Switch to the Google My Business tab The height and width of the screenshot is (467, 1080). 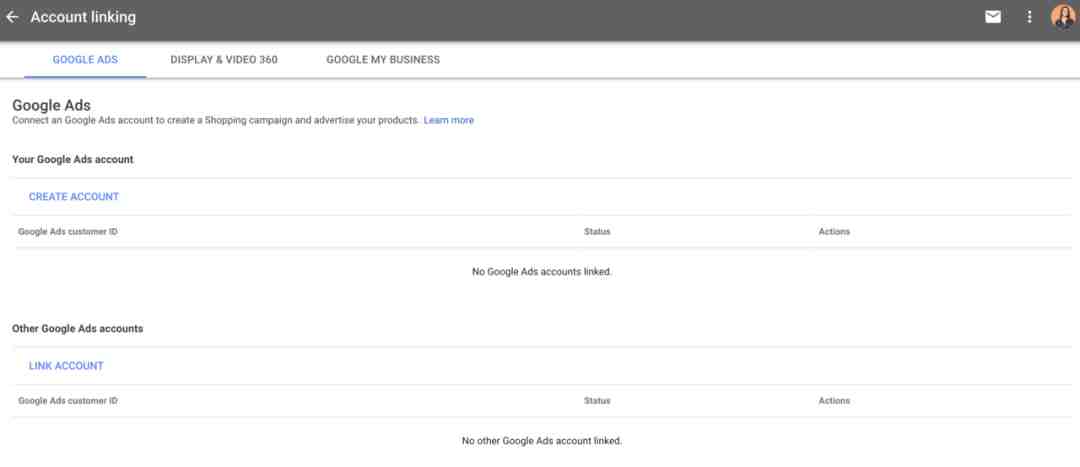[x=383, y=60]
